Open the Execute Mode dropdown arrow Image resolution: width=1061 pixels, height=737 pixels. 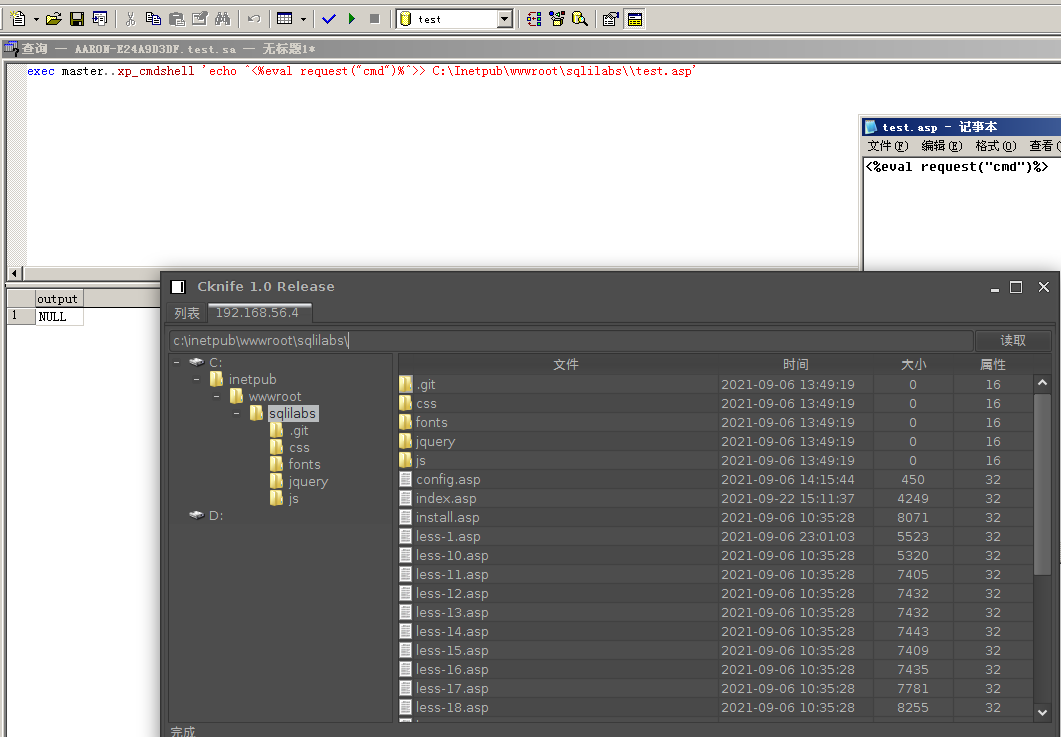click(x=303, y=19)
